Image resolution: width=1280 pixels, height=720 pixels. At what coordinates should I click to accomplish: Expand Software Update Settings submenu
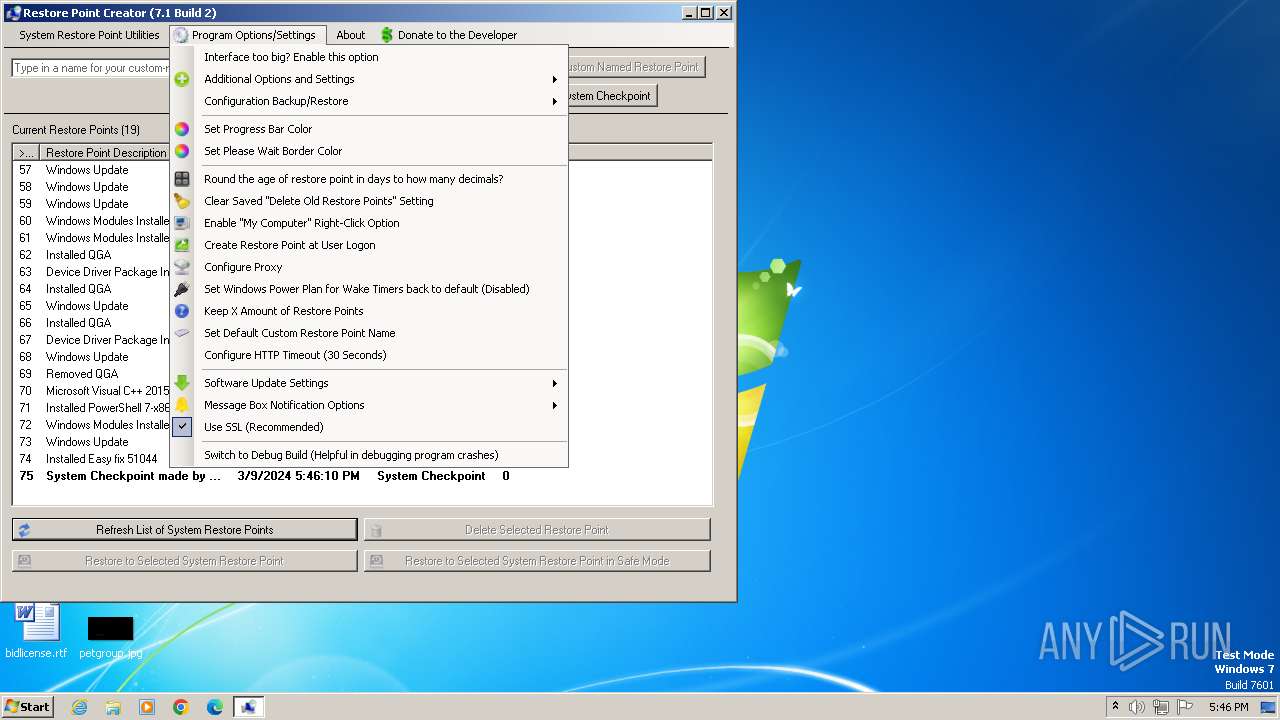coord(369,383)
